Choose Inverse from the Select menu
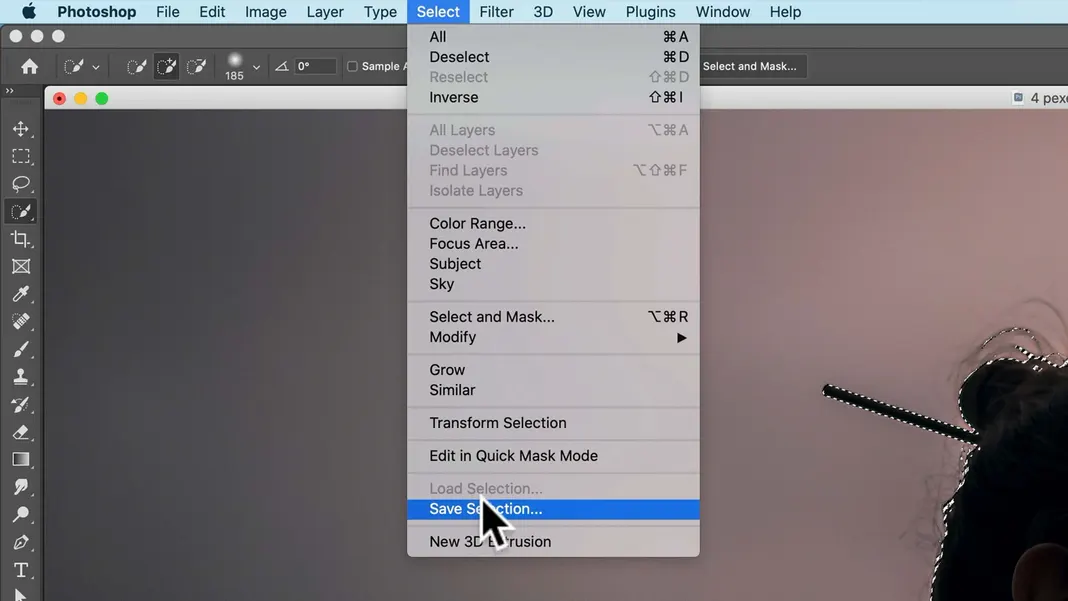Viewport: 1068px width, 601px height. coord(553,97)
